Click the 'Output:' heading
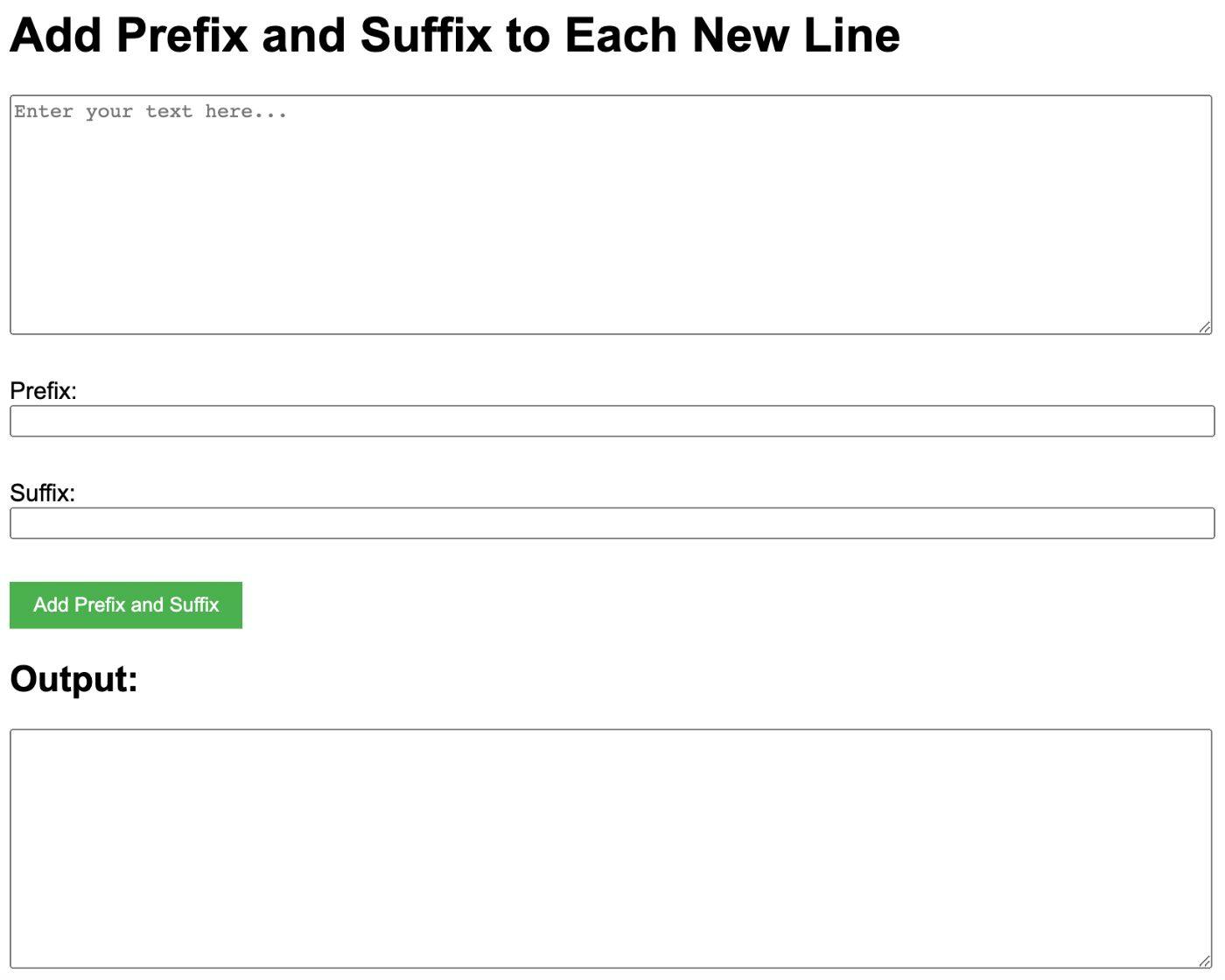Screen dimensions: 1225x980 tap(73, 676)
